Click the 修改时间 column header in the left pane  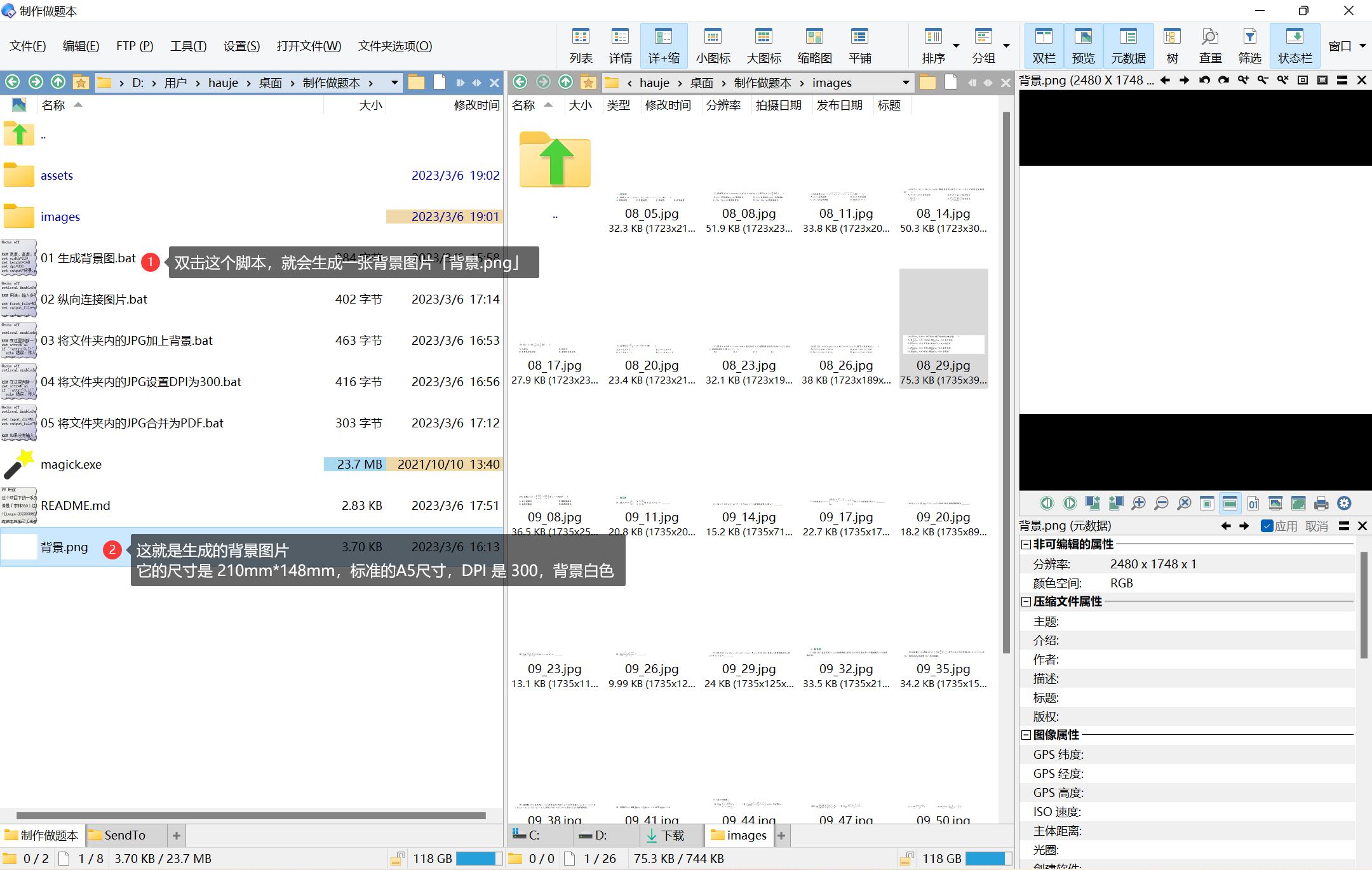(476, 105)
